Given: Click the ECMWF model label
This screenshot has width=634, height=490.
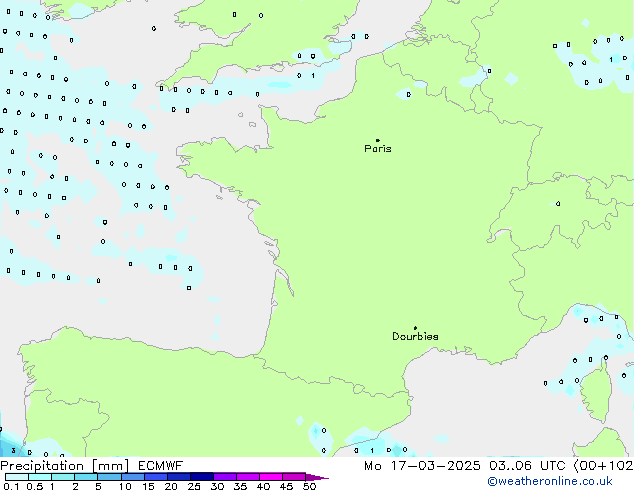Looking at the screenshot, I should pyautogui.click(x=161, y=466).
